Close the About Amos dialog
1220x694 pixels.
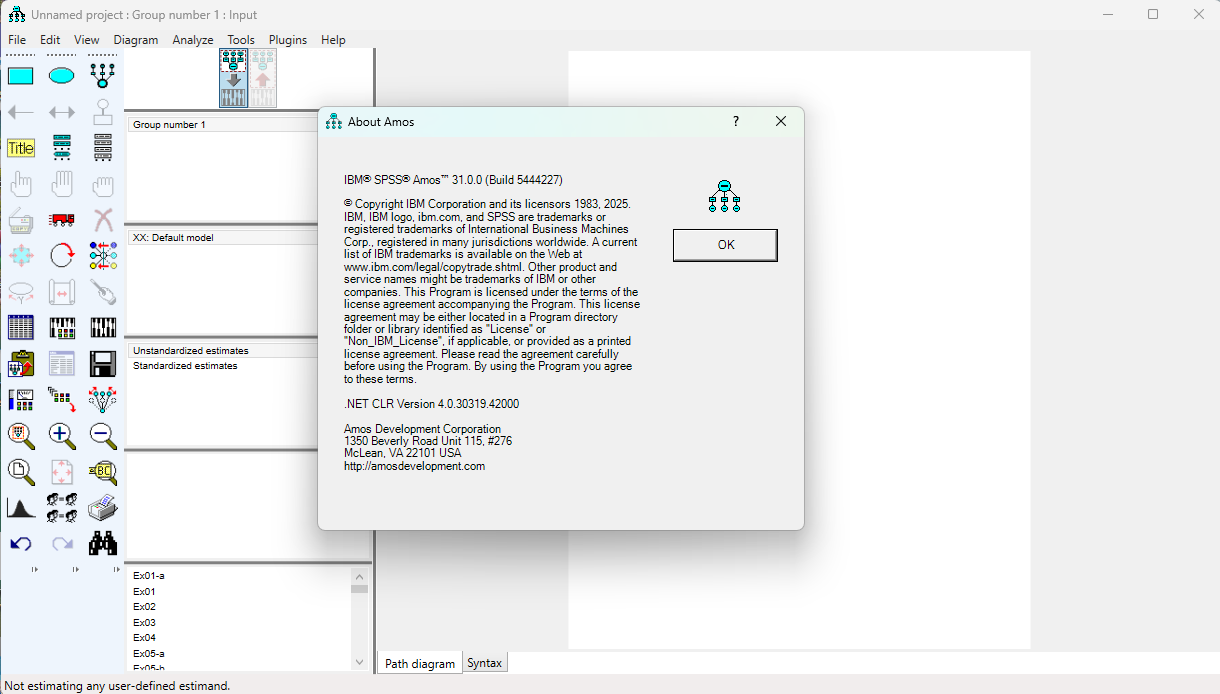click(781, 121)
